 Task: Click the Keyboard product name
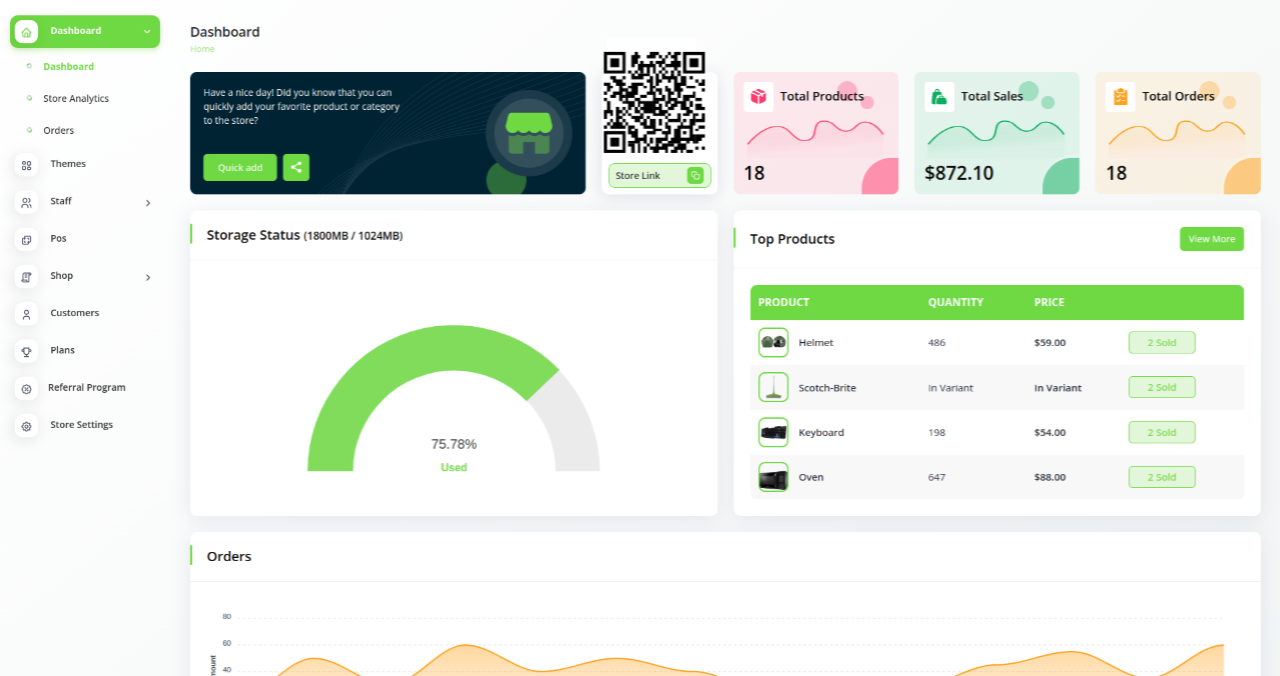click(821, 433)
